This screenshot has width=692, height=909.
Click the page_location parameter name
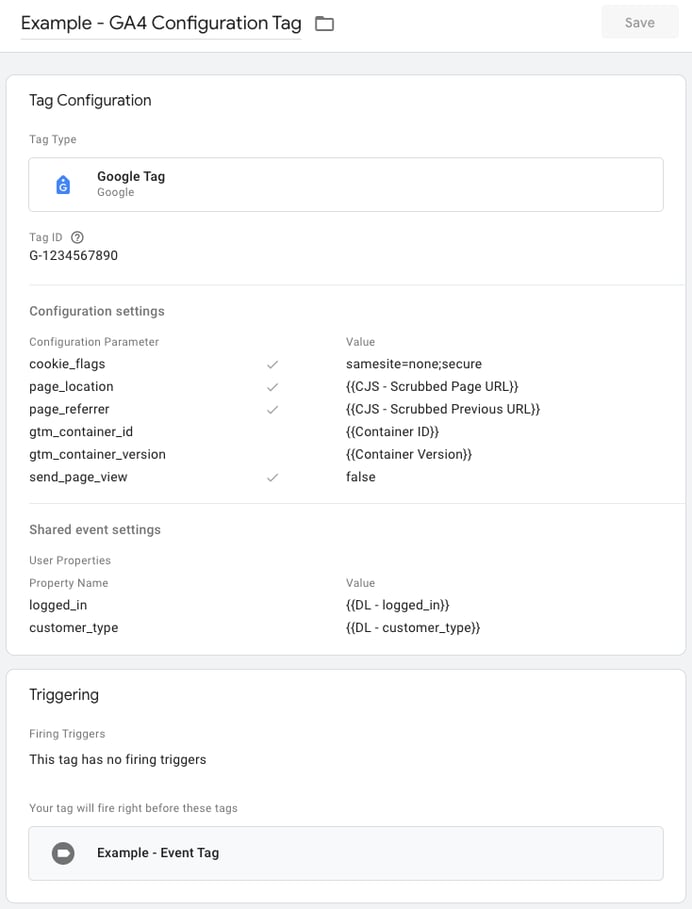tap(71, 387)
